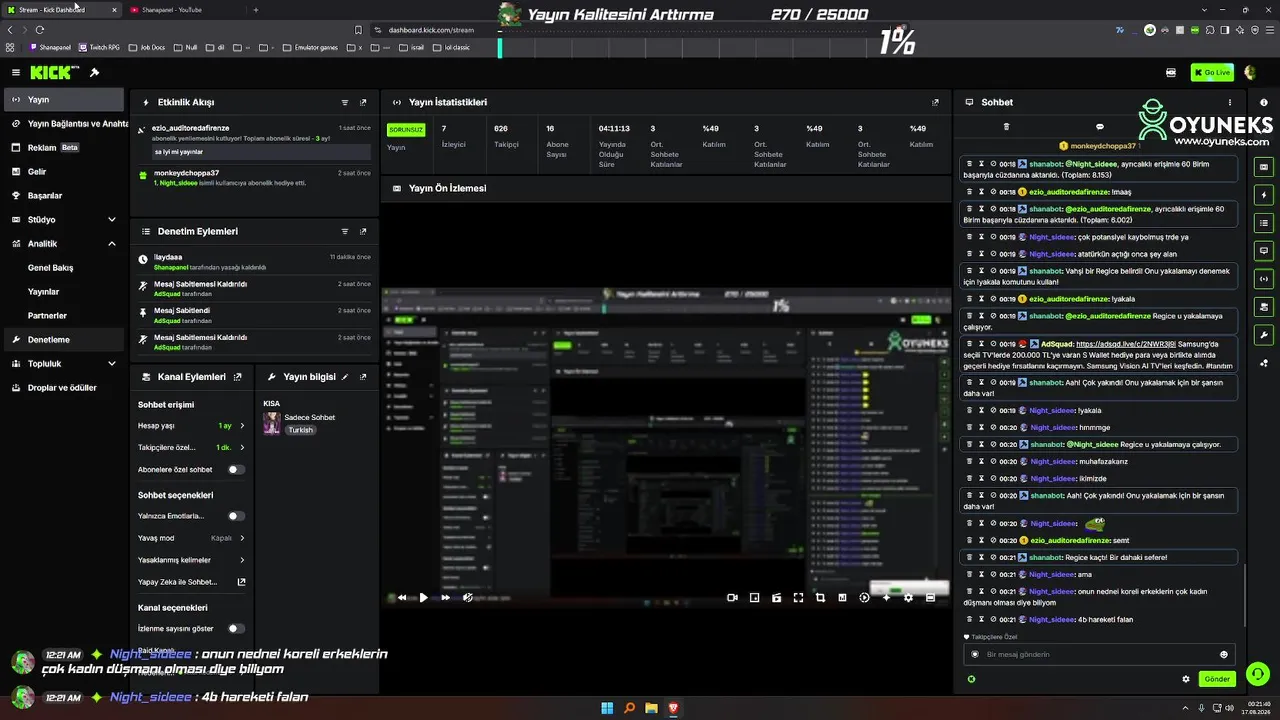Pop out the Yayın İstatistikleri panel
1280x720 pixels.
(x=935, y=102)
